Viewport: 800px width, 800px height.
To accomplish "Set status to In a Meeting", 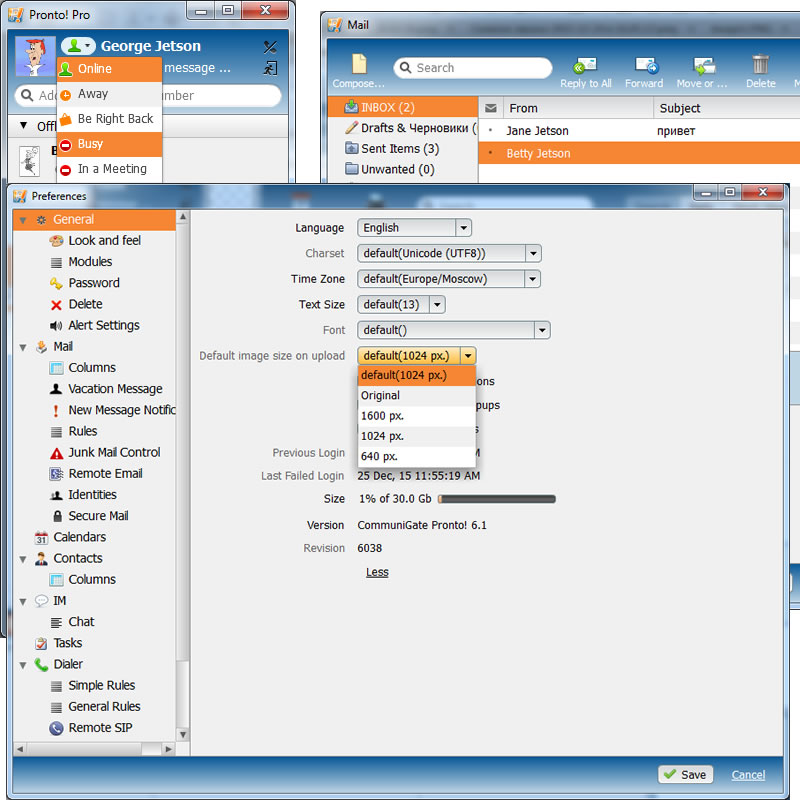I will (109, 169).
